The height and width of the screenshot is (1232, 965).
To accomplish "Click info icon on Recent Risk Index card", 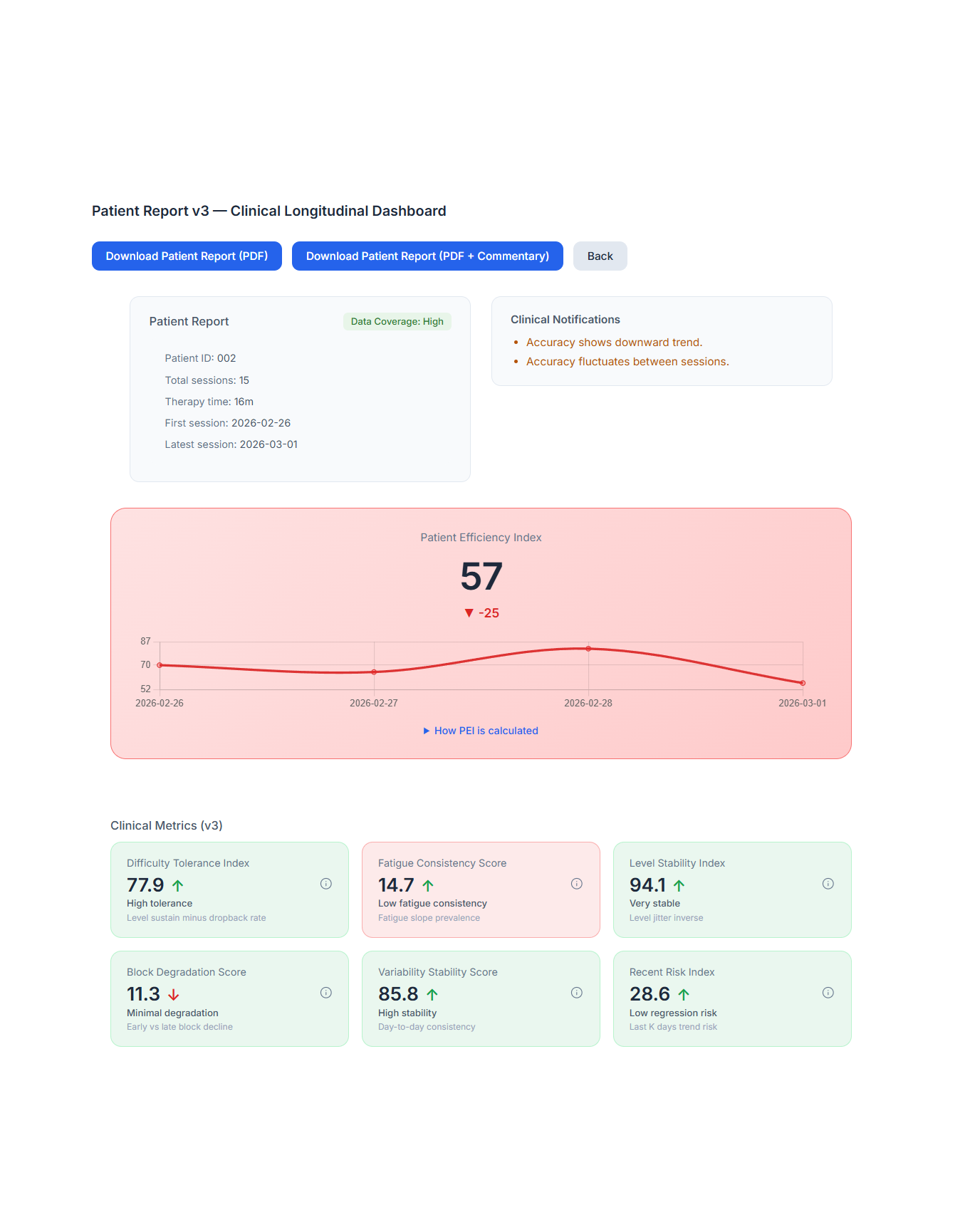I will 828,993.
